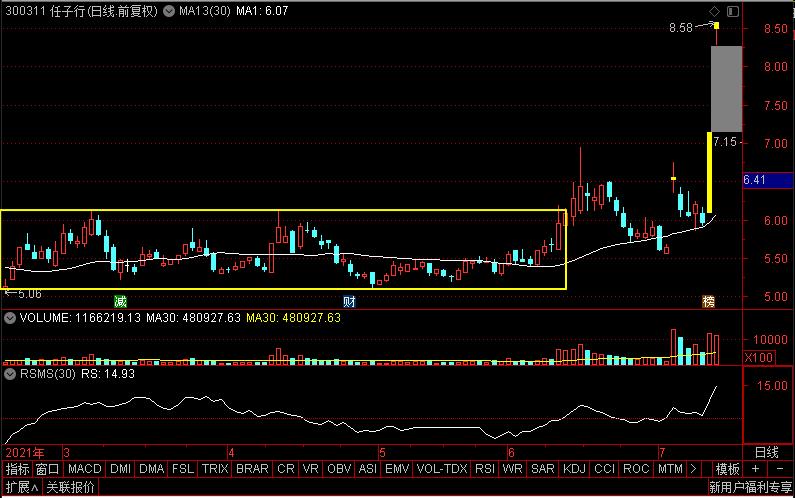This screenshot has width=795, height=498.
Task: Select the VR indicator tab
Action: [x=310, y=469]
